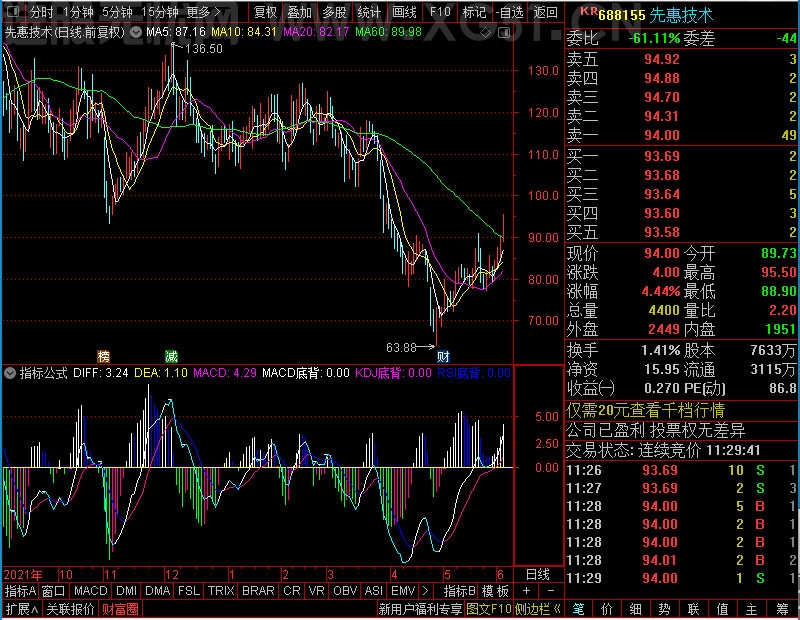Image resolution: width=800 pixels, height=620 pixels.
Task: Select the 主 sidebar tab
Action: coord(752,609)
